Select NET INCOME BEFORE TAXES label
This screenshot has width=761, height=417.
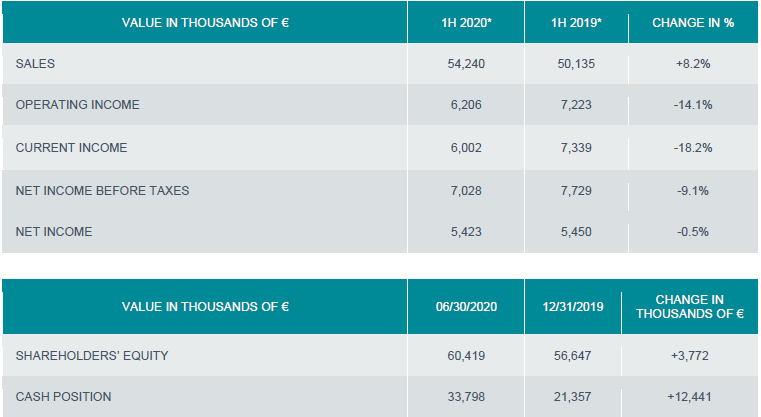tap(102, 190)
